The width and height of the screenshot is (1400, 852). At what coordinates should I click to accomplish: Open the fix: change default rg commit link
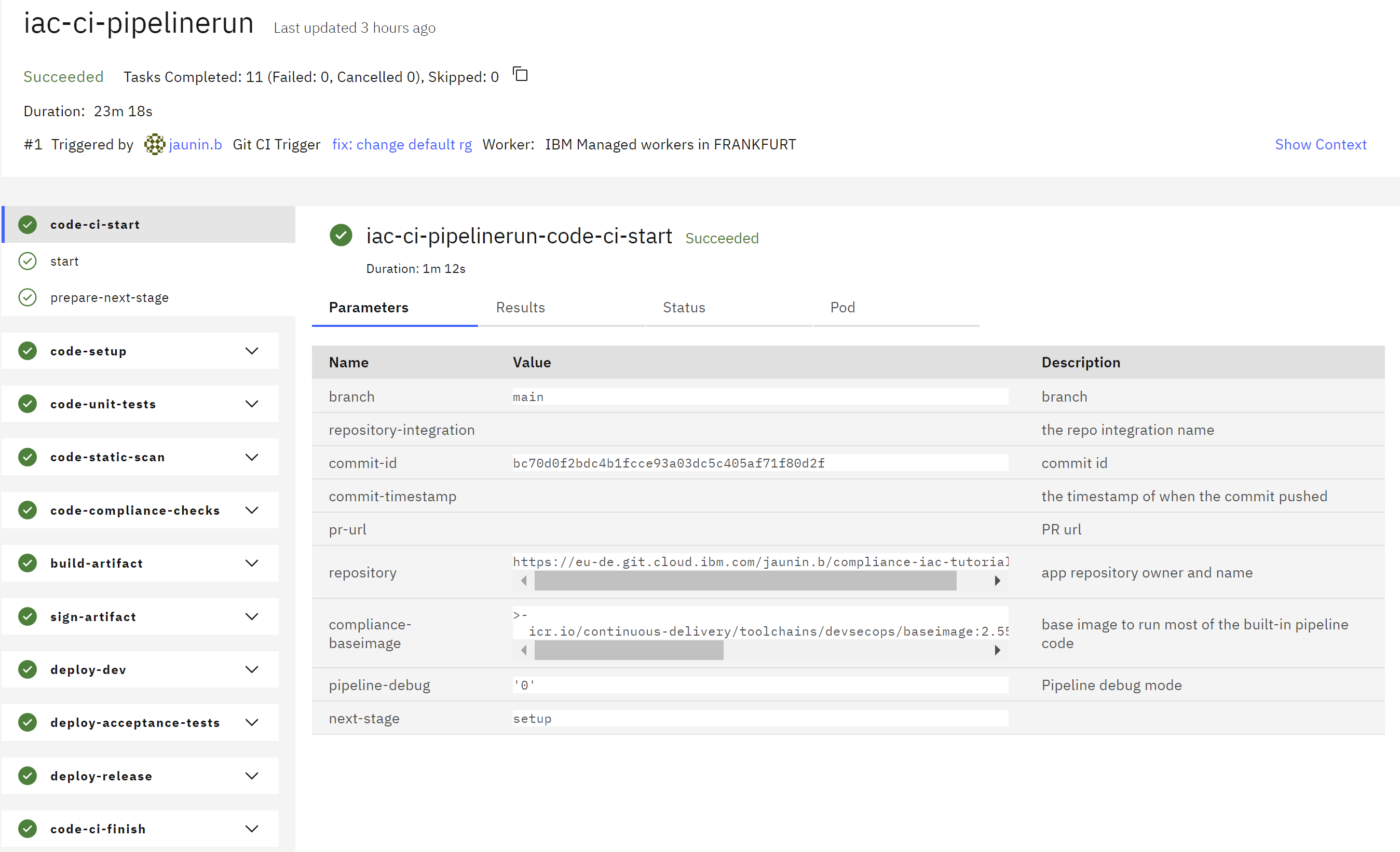pos(402,144)
